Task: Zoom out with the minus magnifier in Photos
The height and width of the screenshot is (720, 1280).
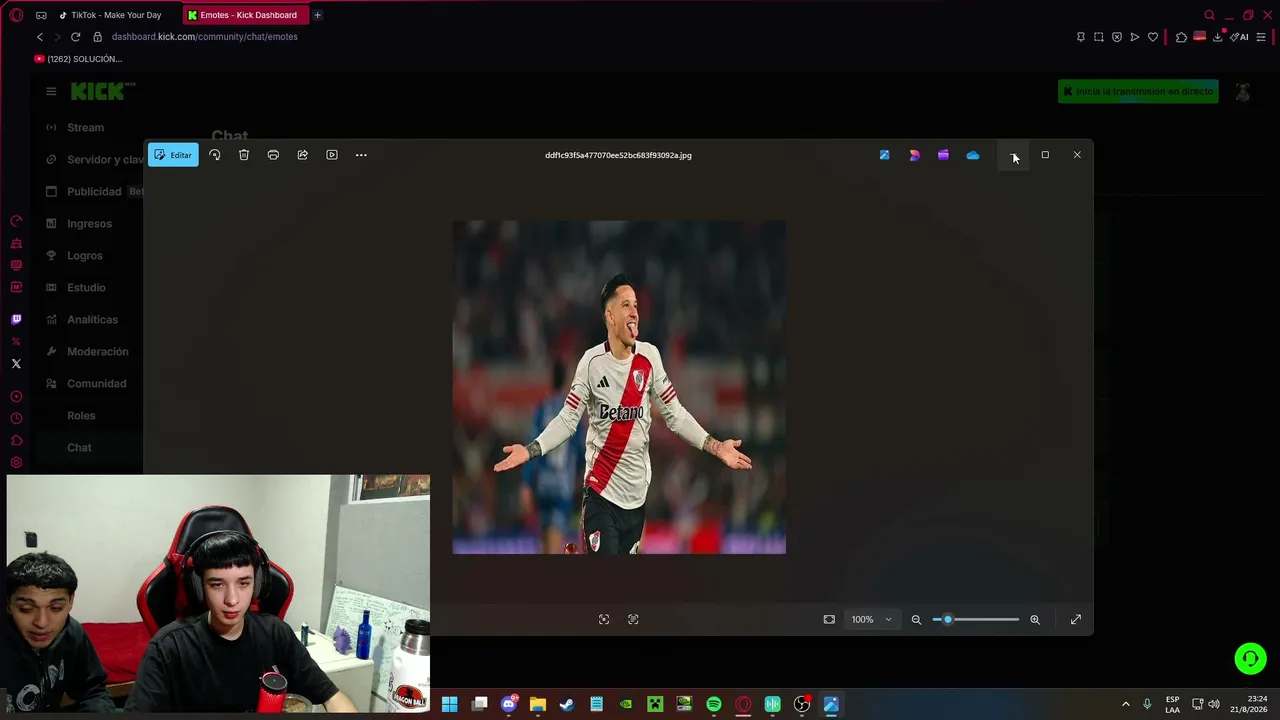Action: pyautogui.click(x=916, y=620)
